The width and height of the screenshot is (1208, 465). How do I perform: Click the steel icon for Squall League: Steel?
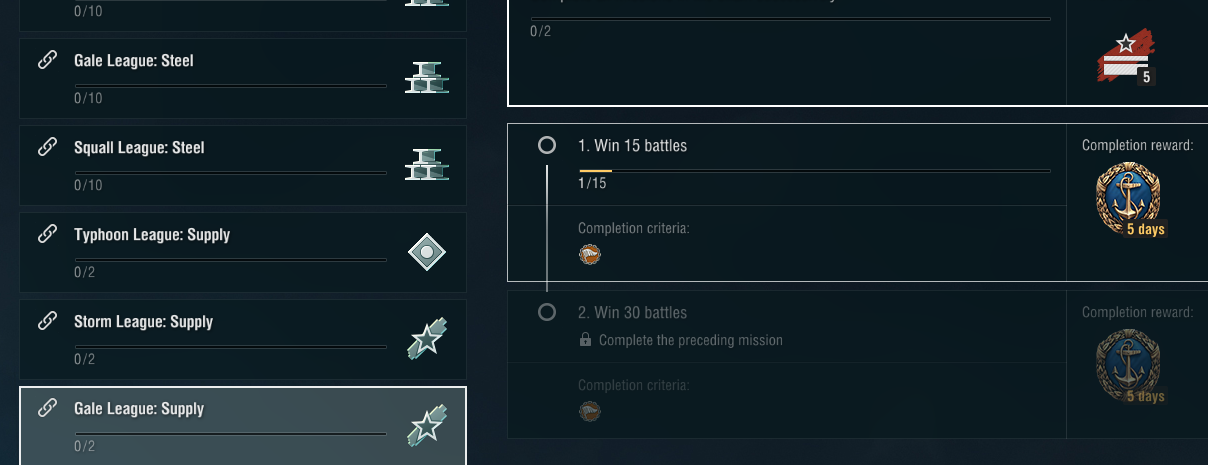coord(427,164)
